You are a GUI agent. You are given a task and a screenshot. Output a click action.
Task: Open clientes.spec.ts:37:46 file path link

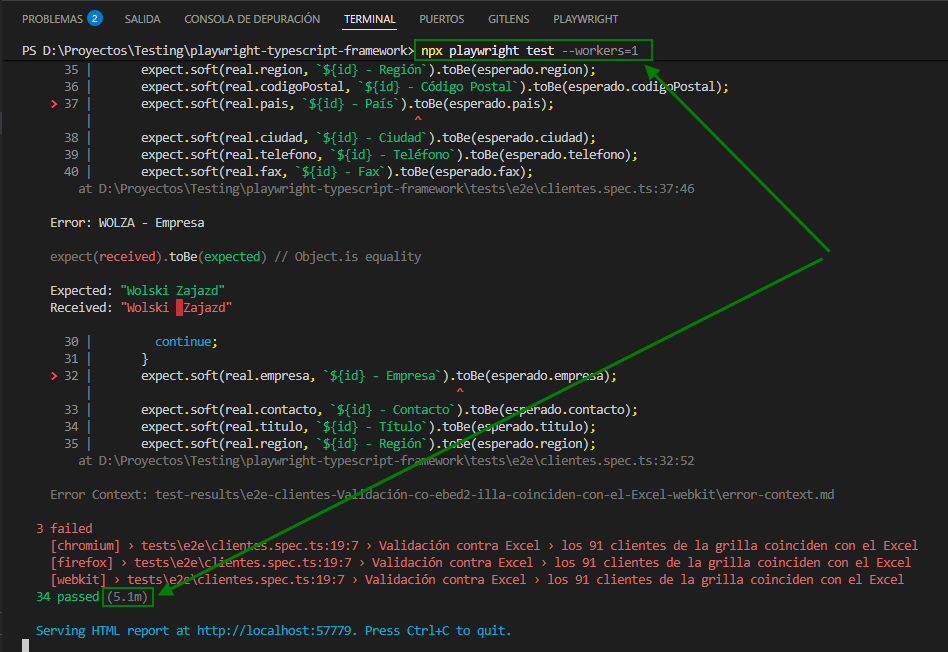(x=396, y=189)
